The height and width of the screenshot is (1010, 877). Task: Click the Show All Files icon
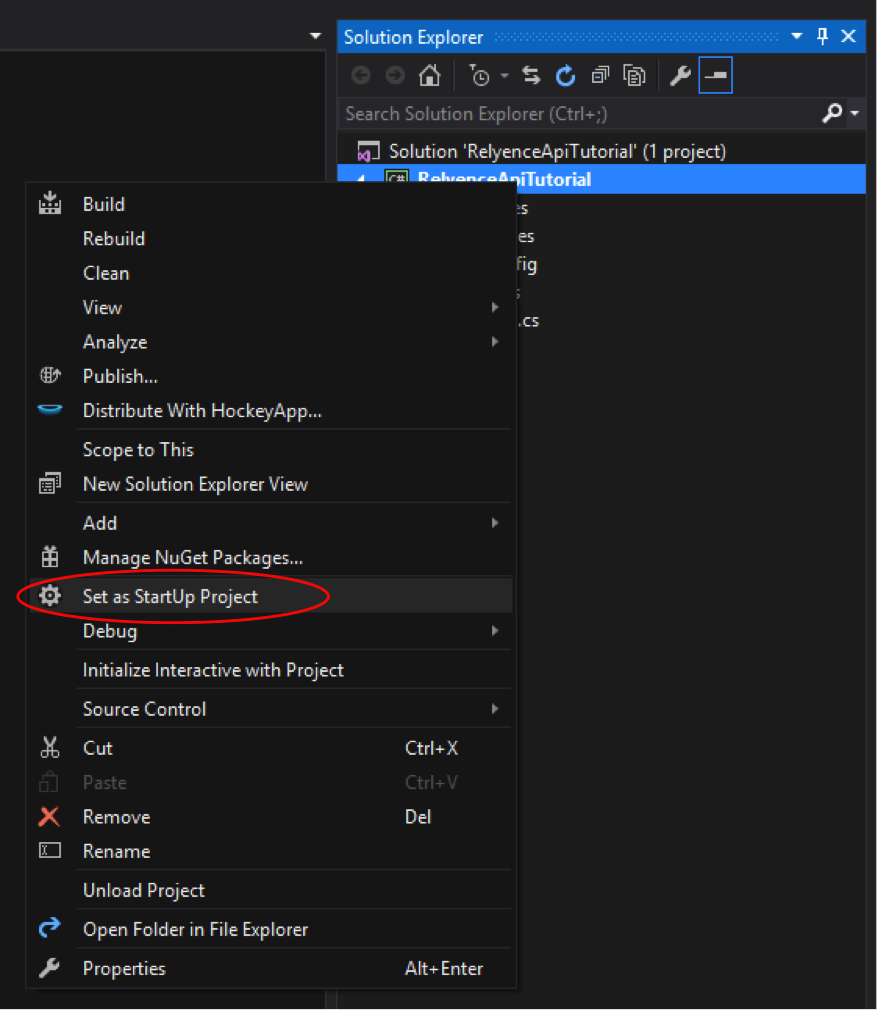tap(633, 76)
